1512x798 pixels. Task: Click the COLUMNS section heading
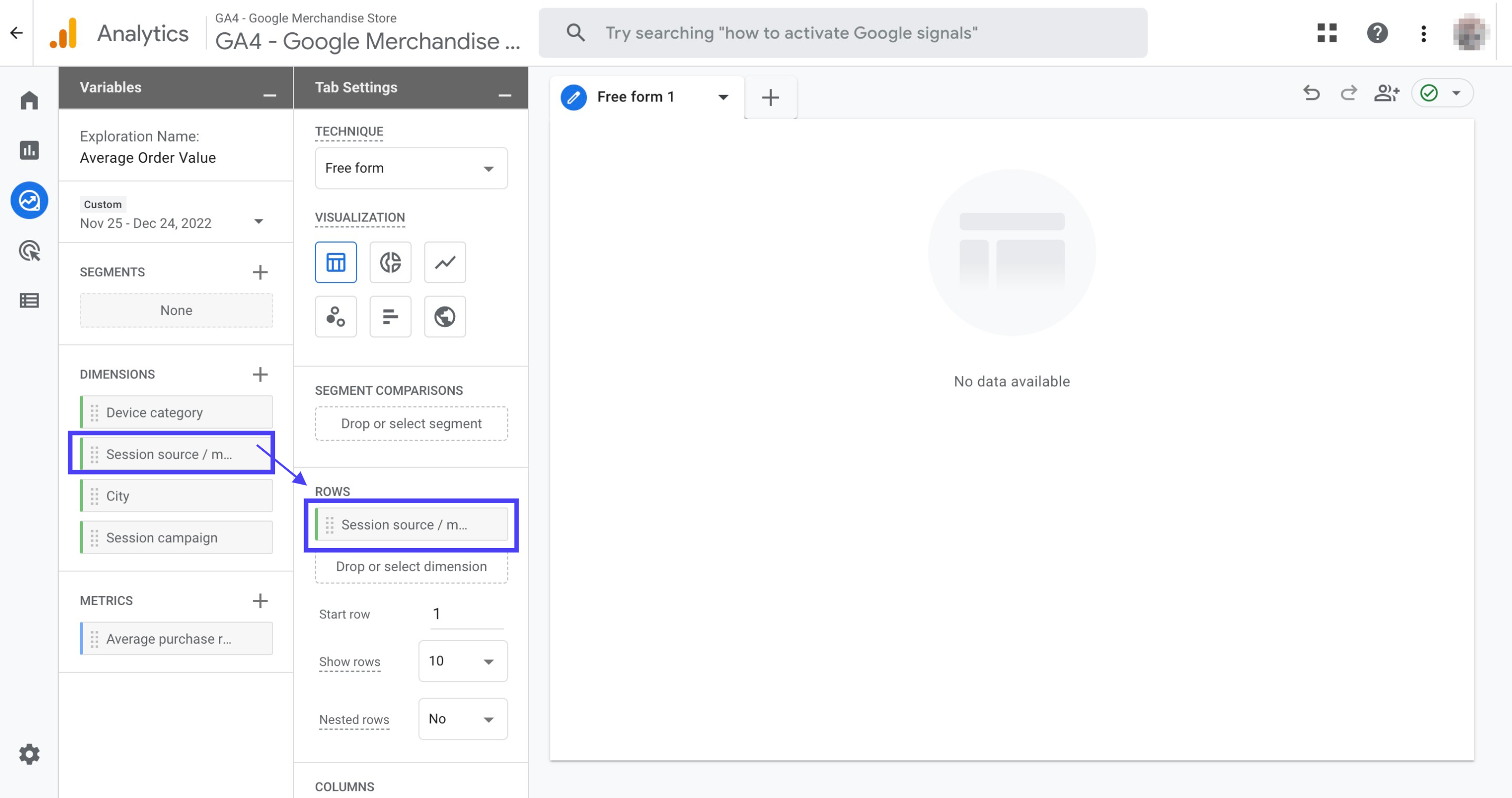345,787
